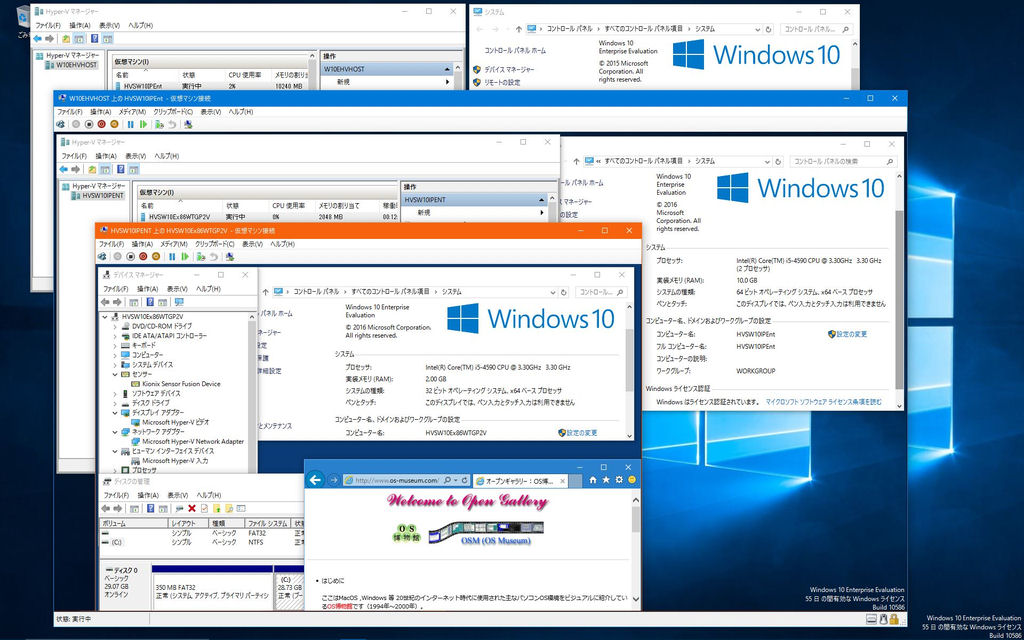Collapse ディスプレイ アダプター node in Device Manager
The image size is (1024, 640).
(116, 413)
